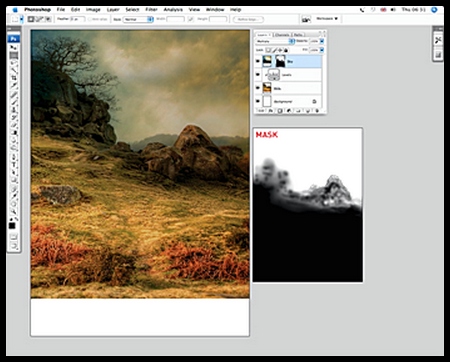Open the Opacity slider arrow
450x362 pixels.
(322, 41)
